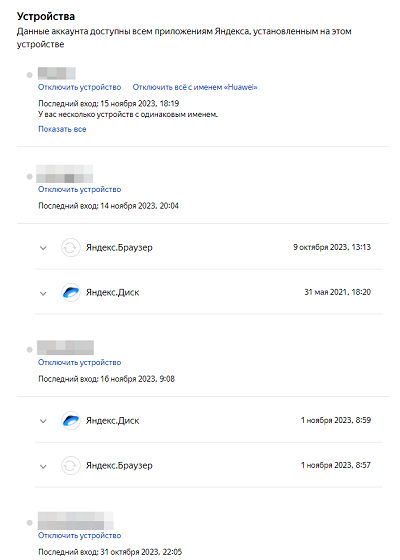Click status dot beside the Huawei device
Viewport: 400px width, 560px height.
[x=30, y=75]
